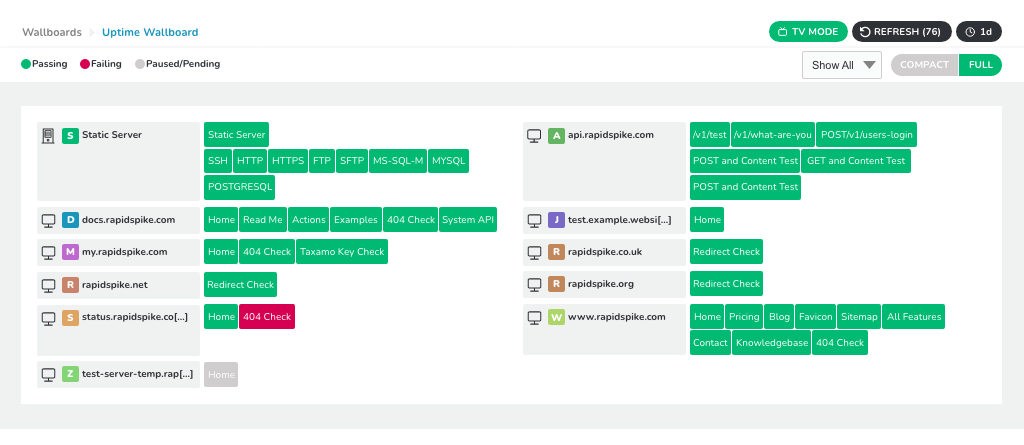This screenshot has width=1024, height=445.
Task: Open the Taxamo Key Check tile
Action: [x=342, y=252]
